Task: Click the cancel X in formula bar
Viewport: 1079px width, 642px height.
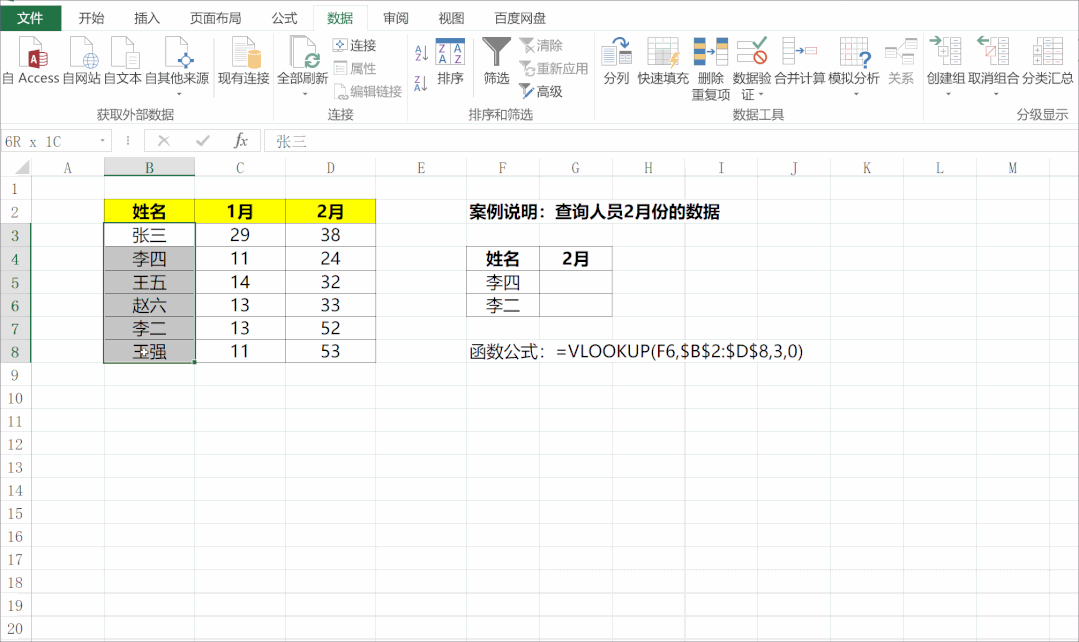Action: pos(164,141)
